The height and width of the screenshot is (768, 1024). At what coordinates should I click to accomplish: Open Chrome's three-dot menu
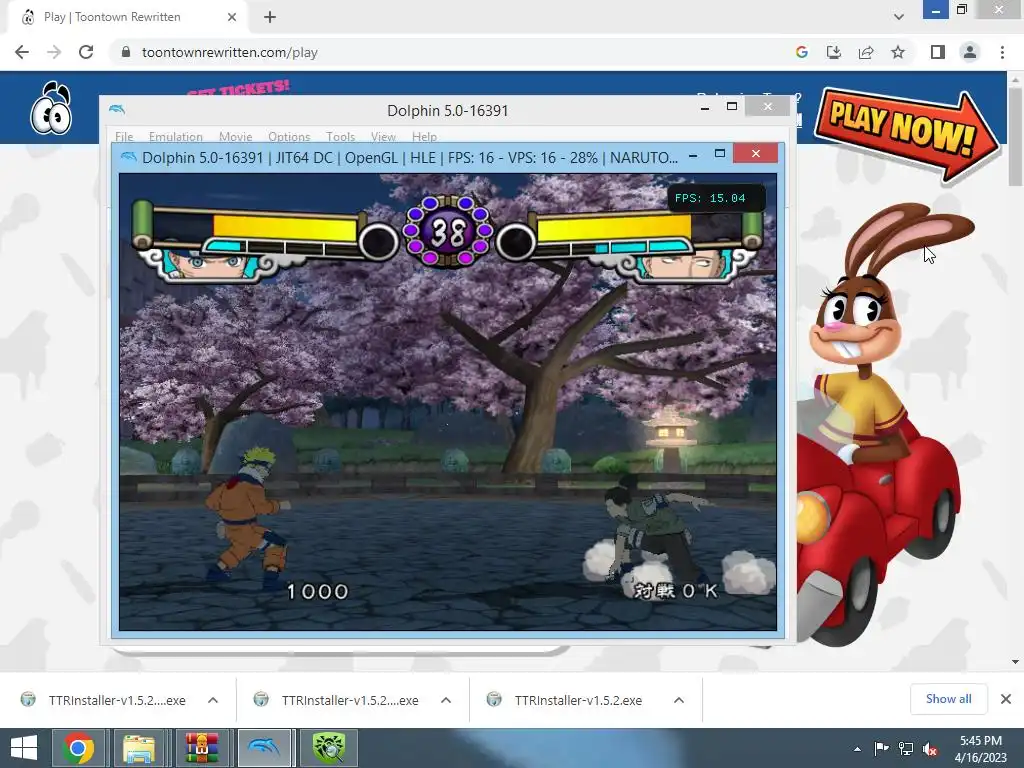[1002, 52]
